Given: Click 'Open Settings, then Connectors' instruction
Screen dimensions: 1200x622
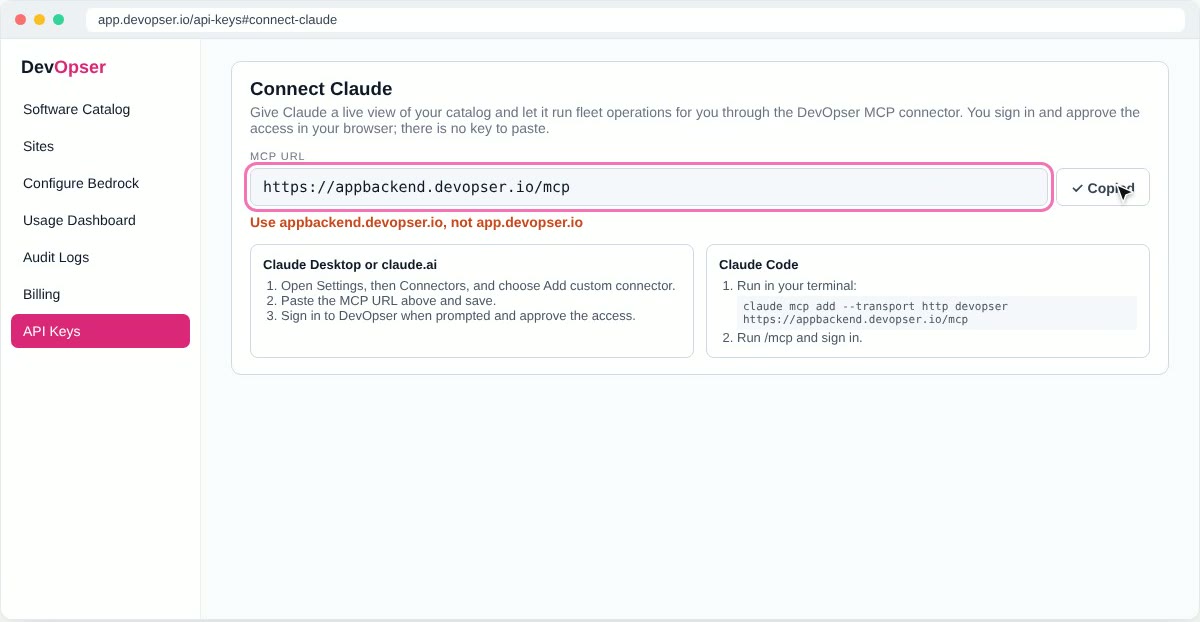Looking at the screenshot, I should pos(478,285).
